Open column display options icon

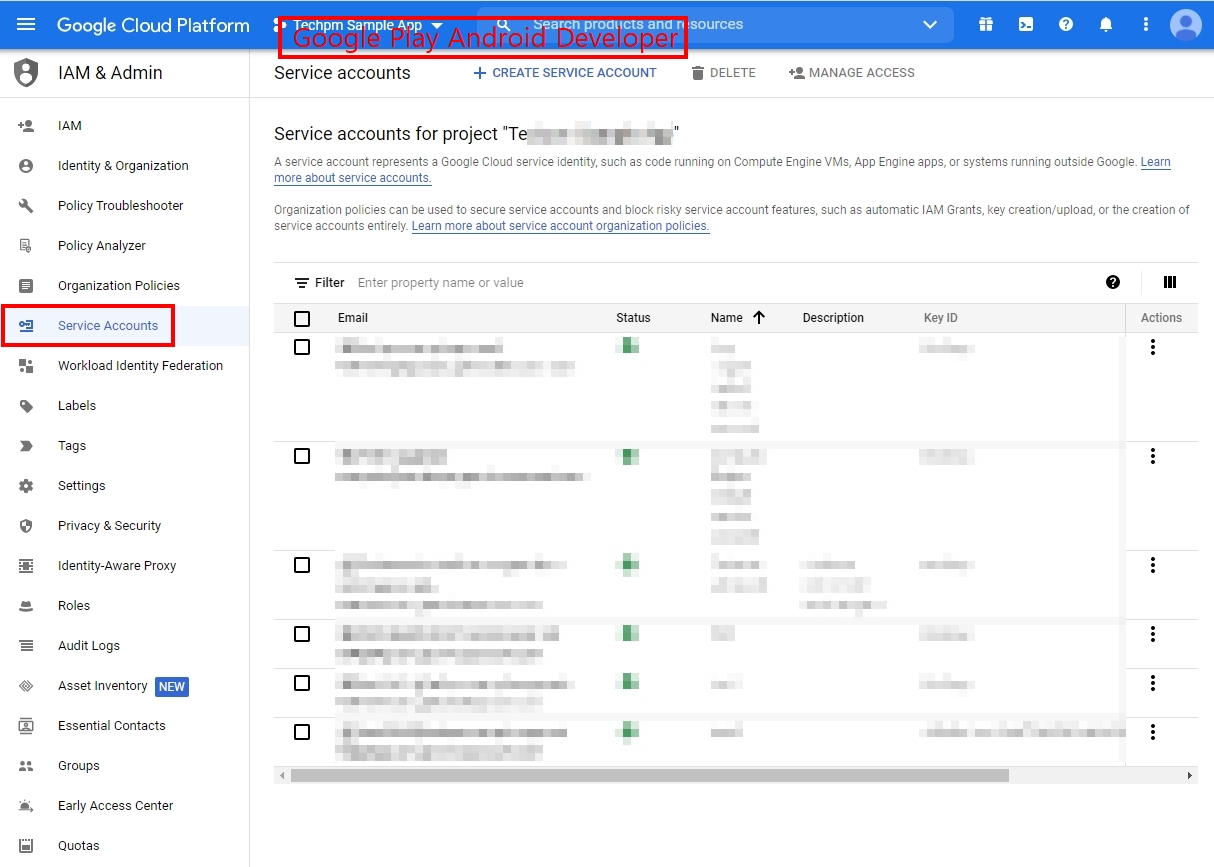click(1170, 283)
